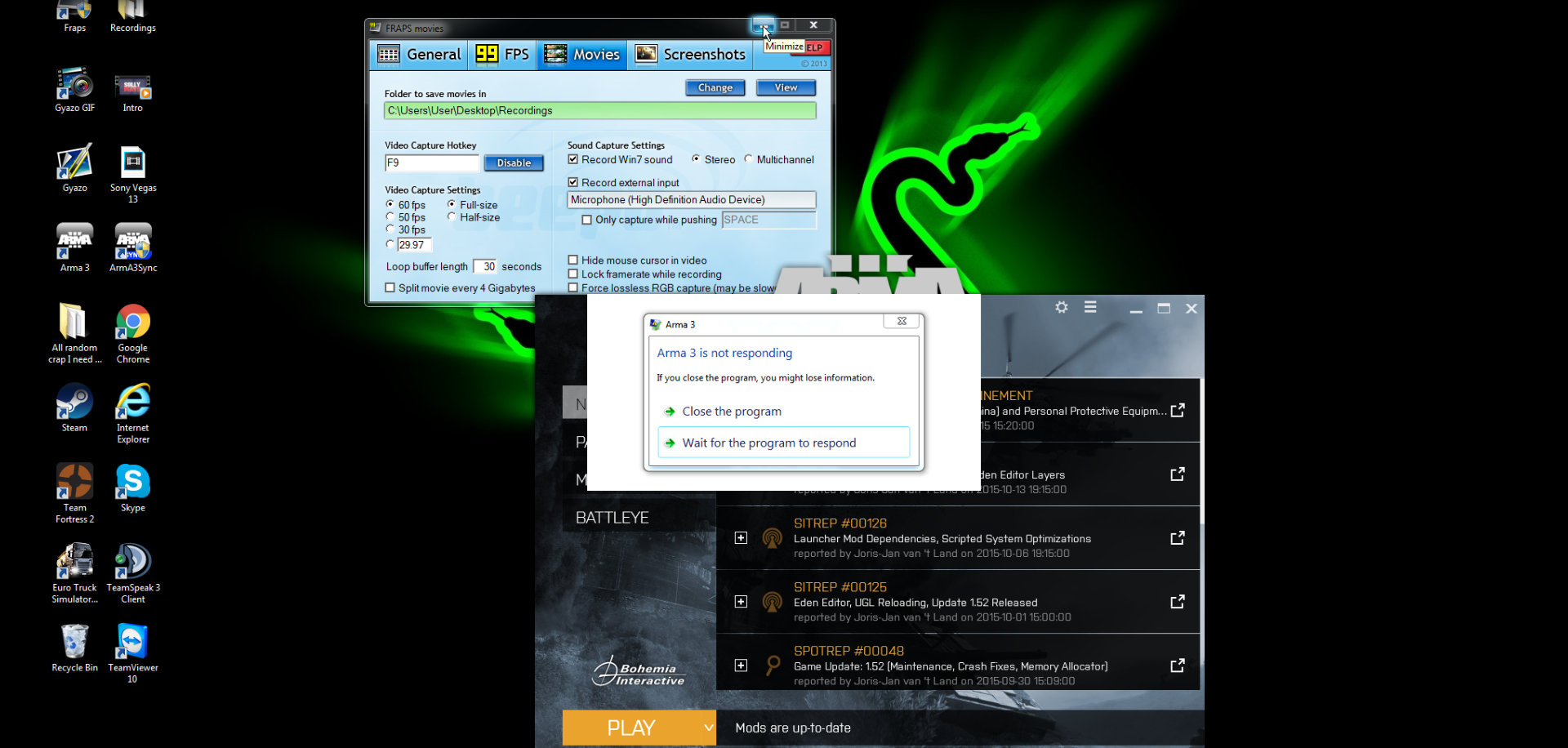Viewport: 1568px width, 748px height.
Task: Select the 50 fps radio option
Action: pos(390,217)
